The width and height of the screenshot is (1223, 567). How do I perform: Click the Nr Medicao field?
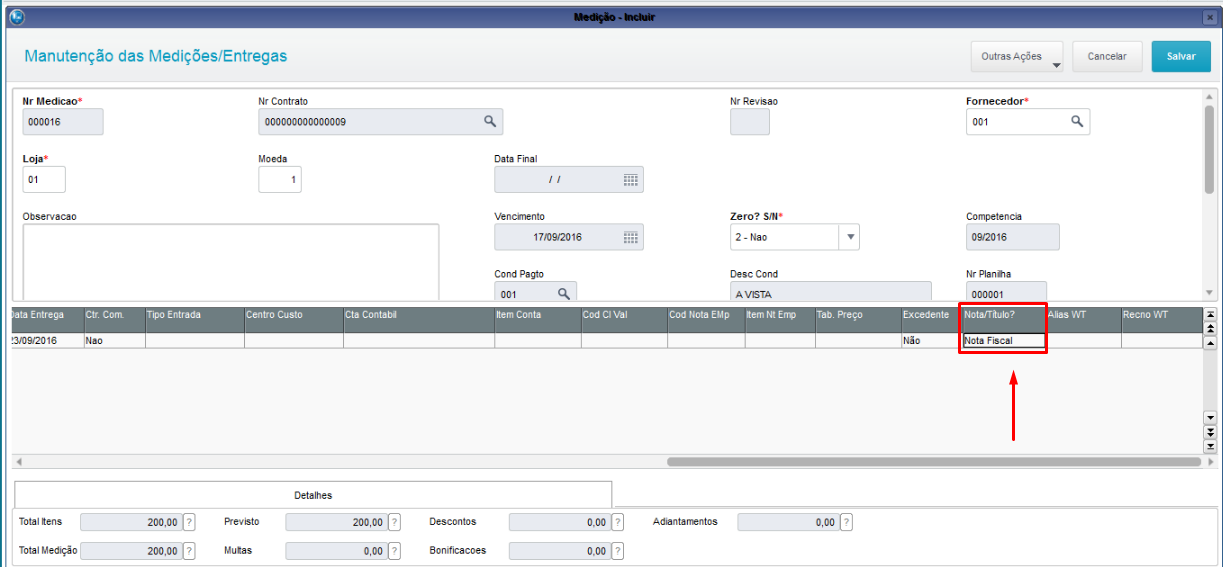[63, 121]
